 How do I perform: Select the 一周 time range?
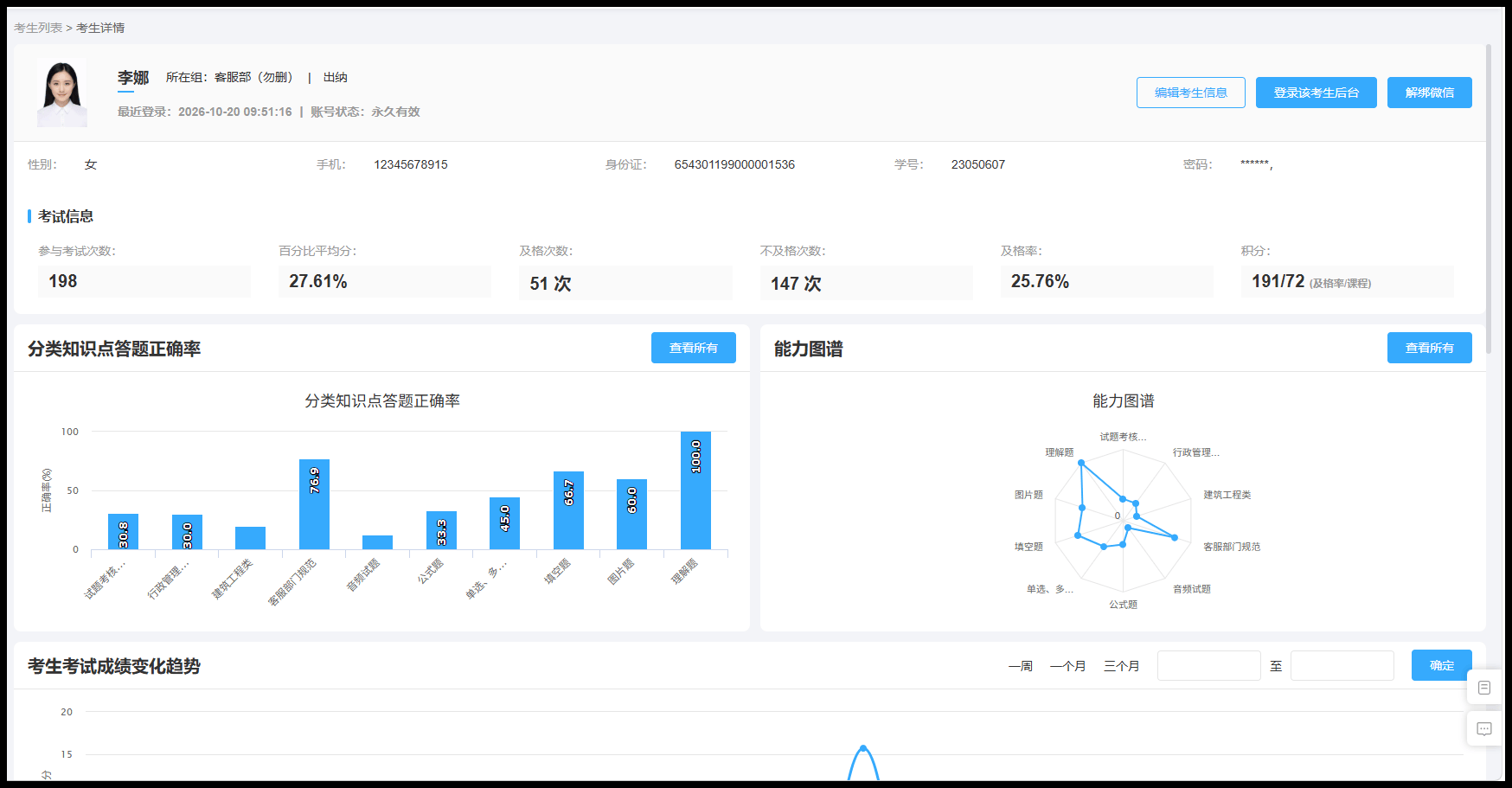click(x=1021, y=666)
